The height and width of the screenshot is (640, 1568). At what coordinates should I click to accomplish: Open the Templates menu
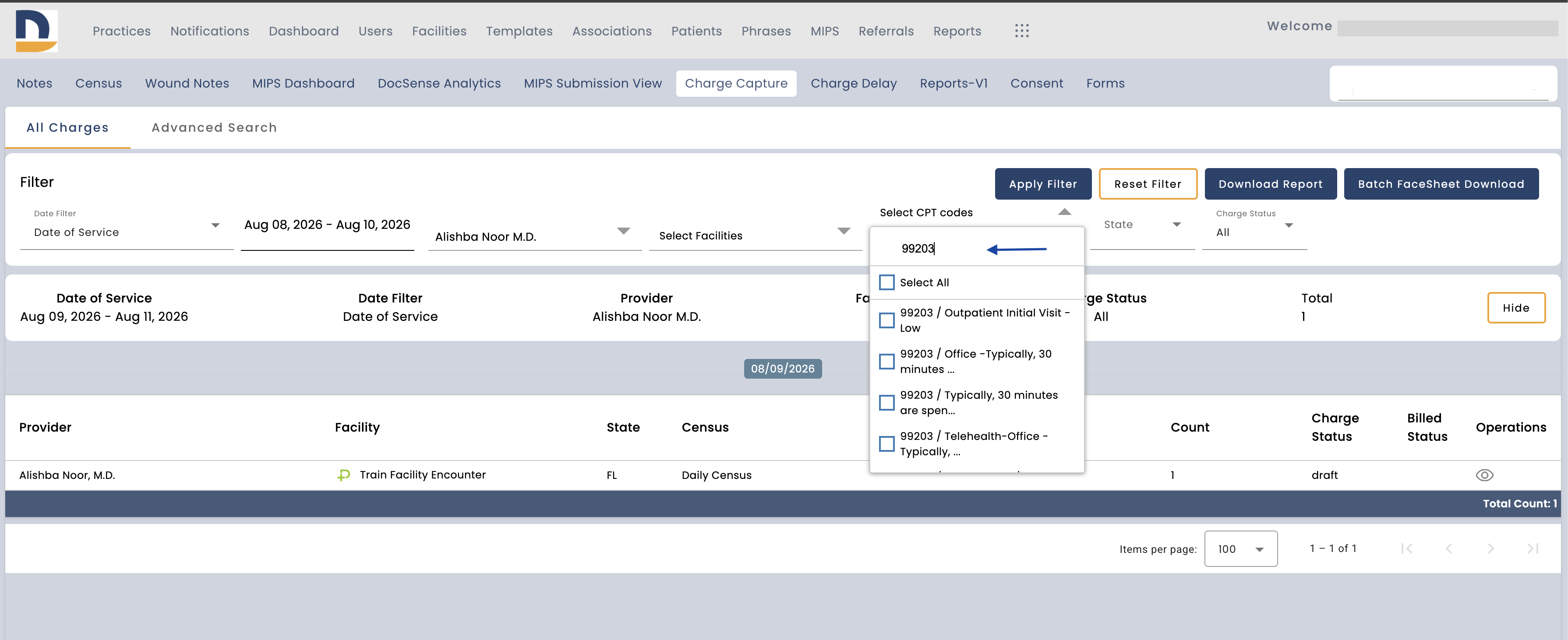coord(519,31)
